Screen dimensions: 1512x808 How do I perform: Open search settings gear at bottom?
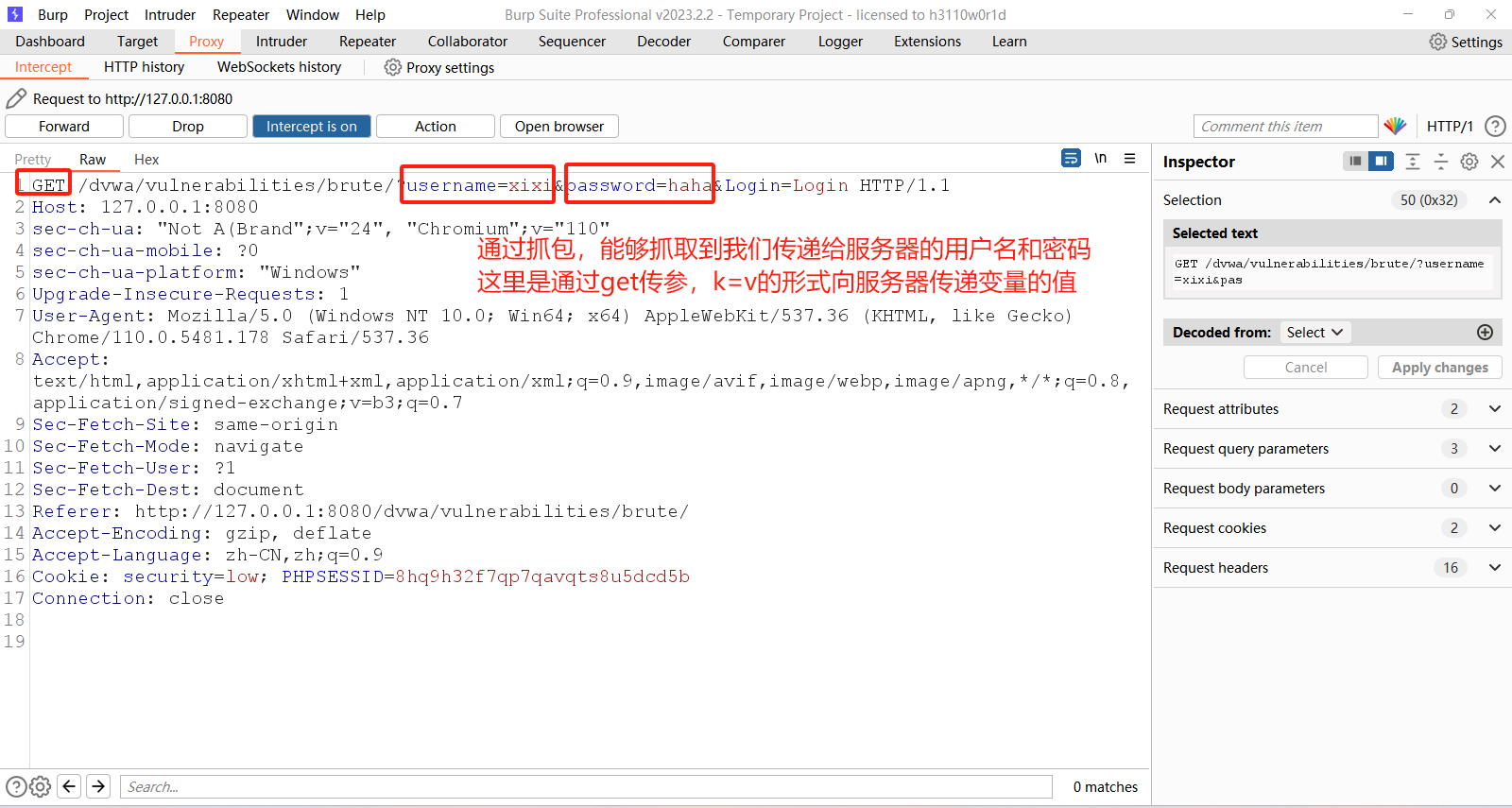[40, 786]
